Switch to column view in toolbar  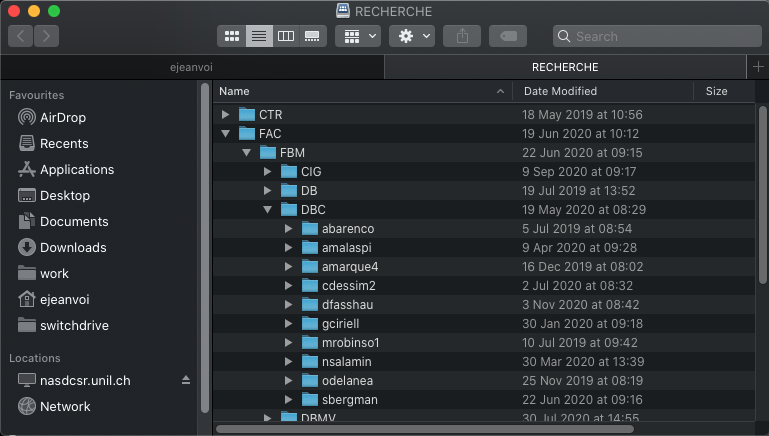coord(286,36)
